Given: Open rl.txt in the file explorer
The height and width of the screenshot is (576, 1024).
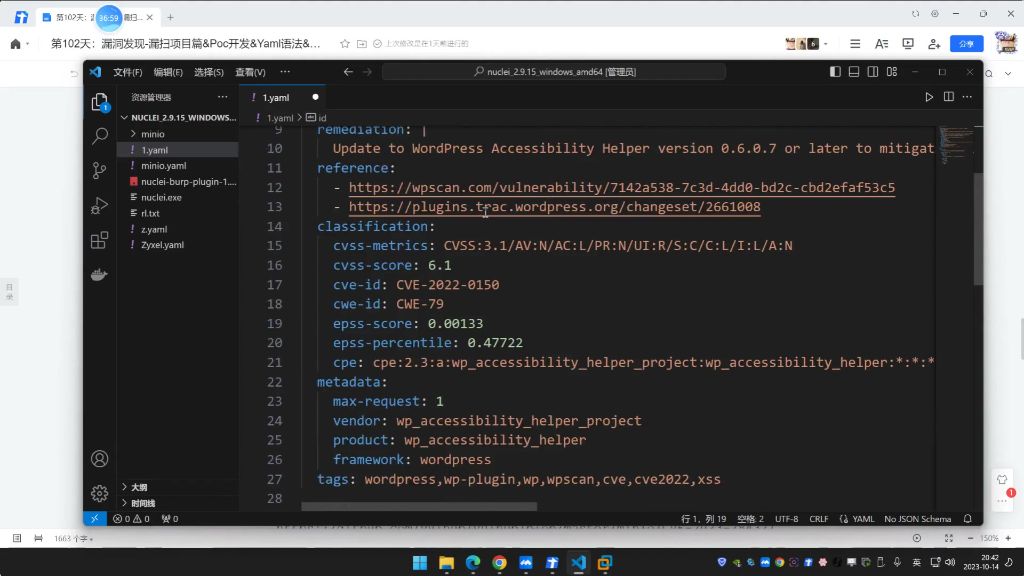Looking at the screenshot, I should pyautogui.click(x=178, y=213).
